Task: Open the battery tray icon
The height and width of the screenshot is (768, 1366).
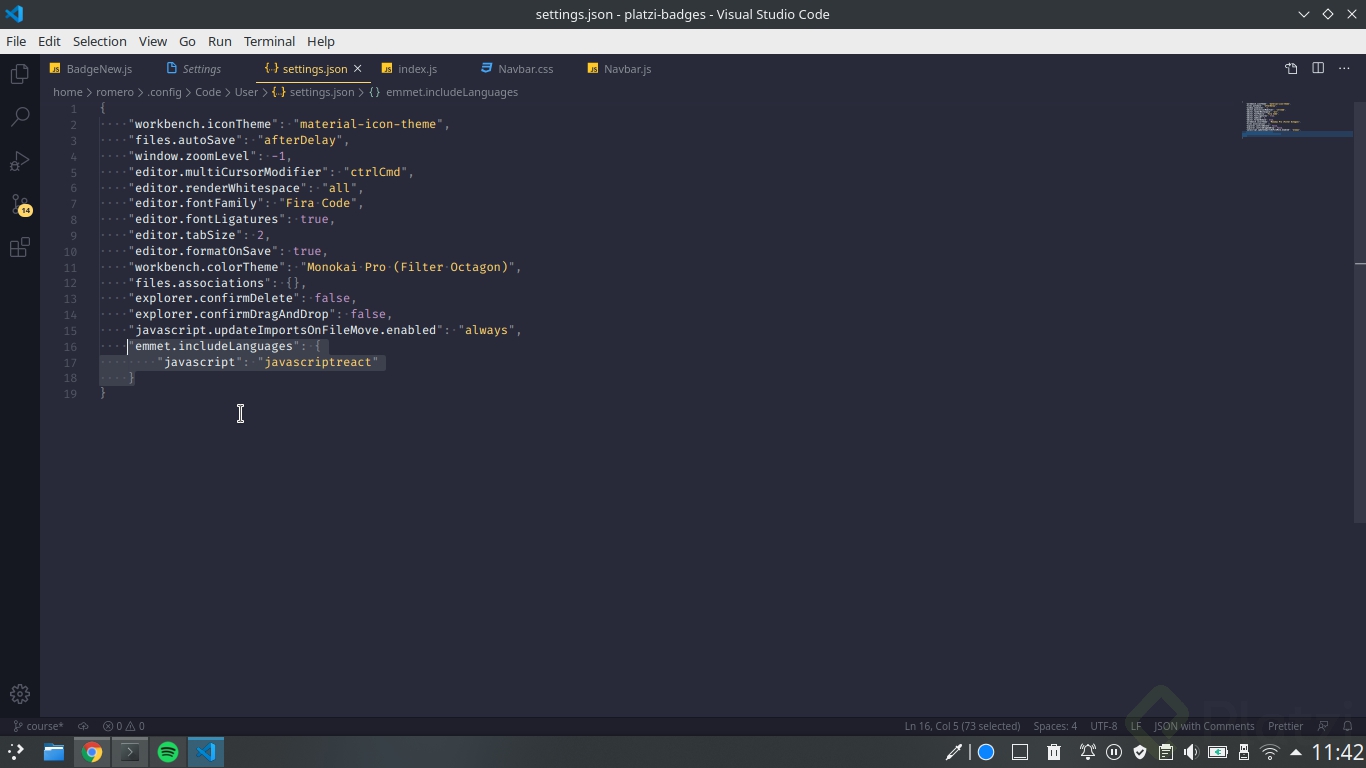Action: click(x=1218, y=752)
